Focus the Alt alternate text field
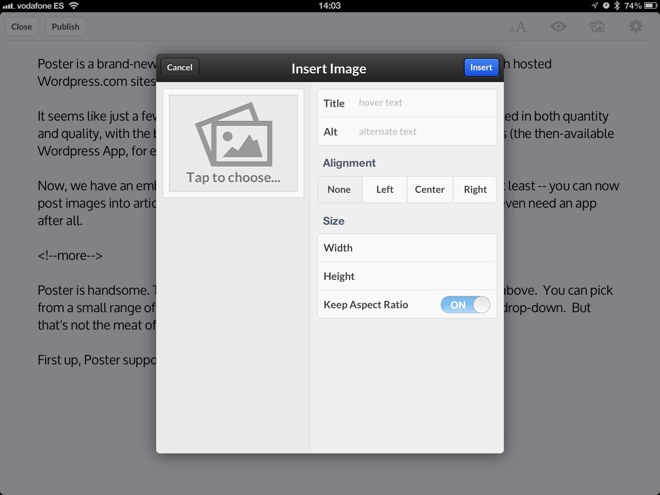This screenshot has width=660, height=495. (424, 131)
